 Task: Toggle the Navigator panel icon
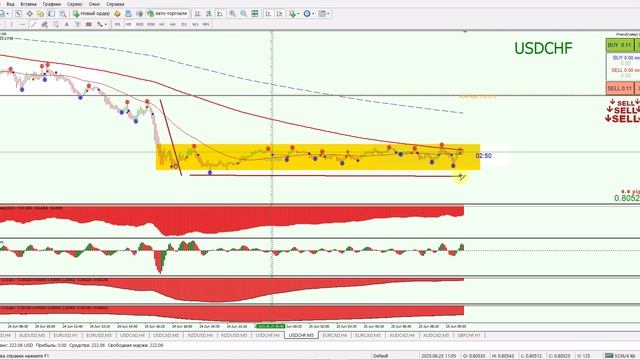(40, 13)
